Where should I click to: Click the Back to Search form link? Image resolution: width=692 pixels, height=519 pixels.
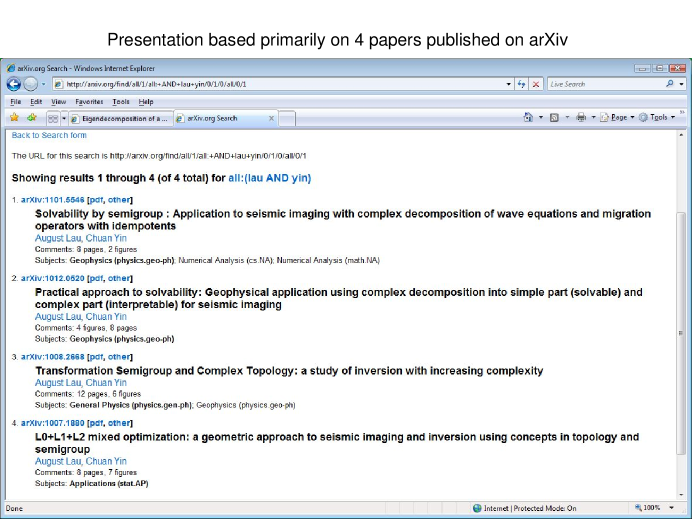49,135
